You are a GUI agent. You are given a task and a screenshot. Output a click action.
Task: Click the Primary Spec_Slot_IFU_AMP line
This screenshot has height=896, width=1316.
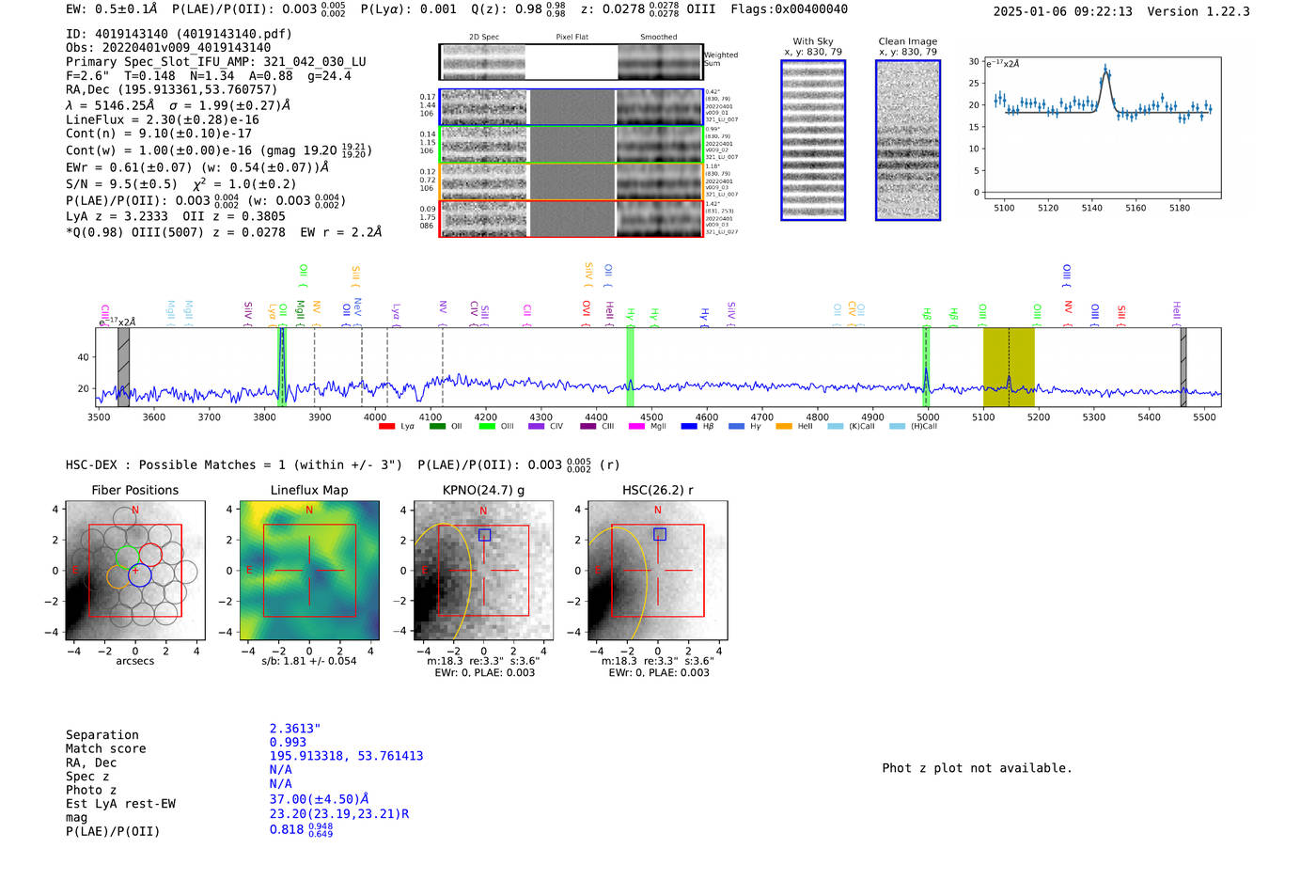point(216,62)
